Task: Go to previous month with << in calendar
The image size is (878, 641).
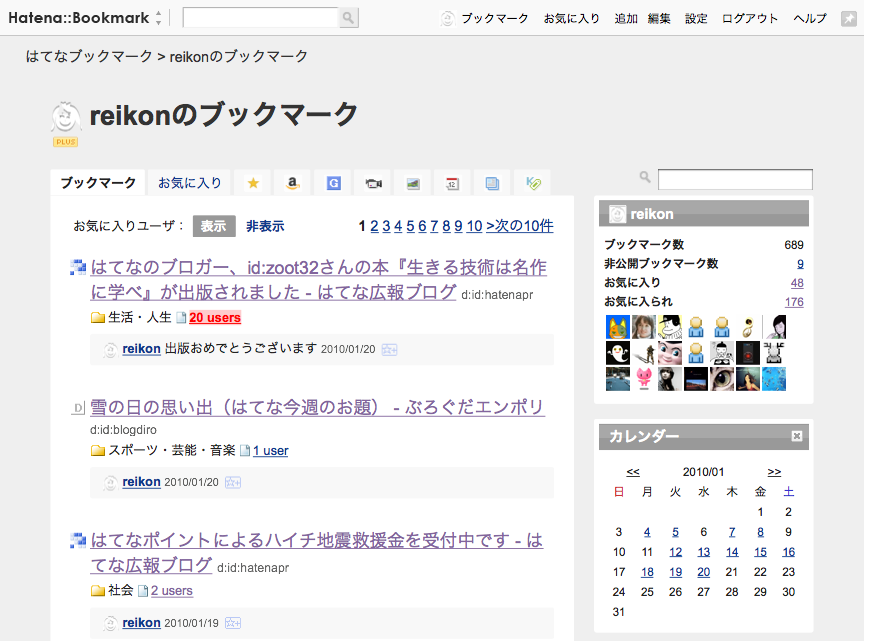Action: (x=633, y=472)
